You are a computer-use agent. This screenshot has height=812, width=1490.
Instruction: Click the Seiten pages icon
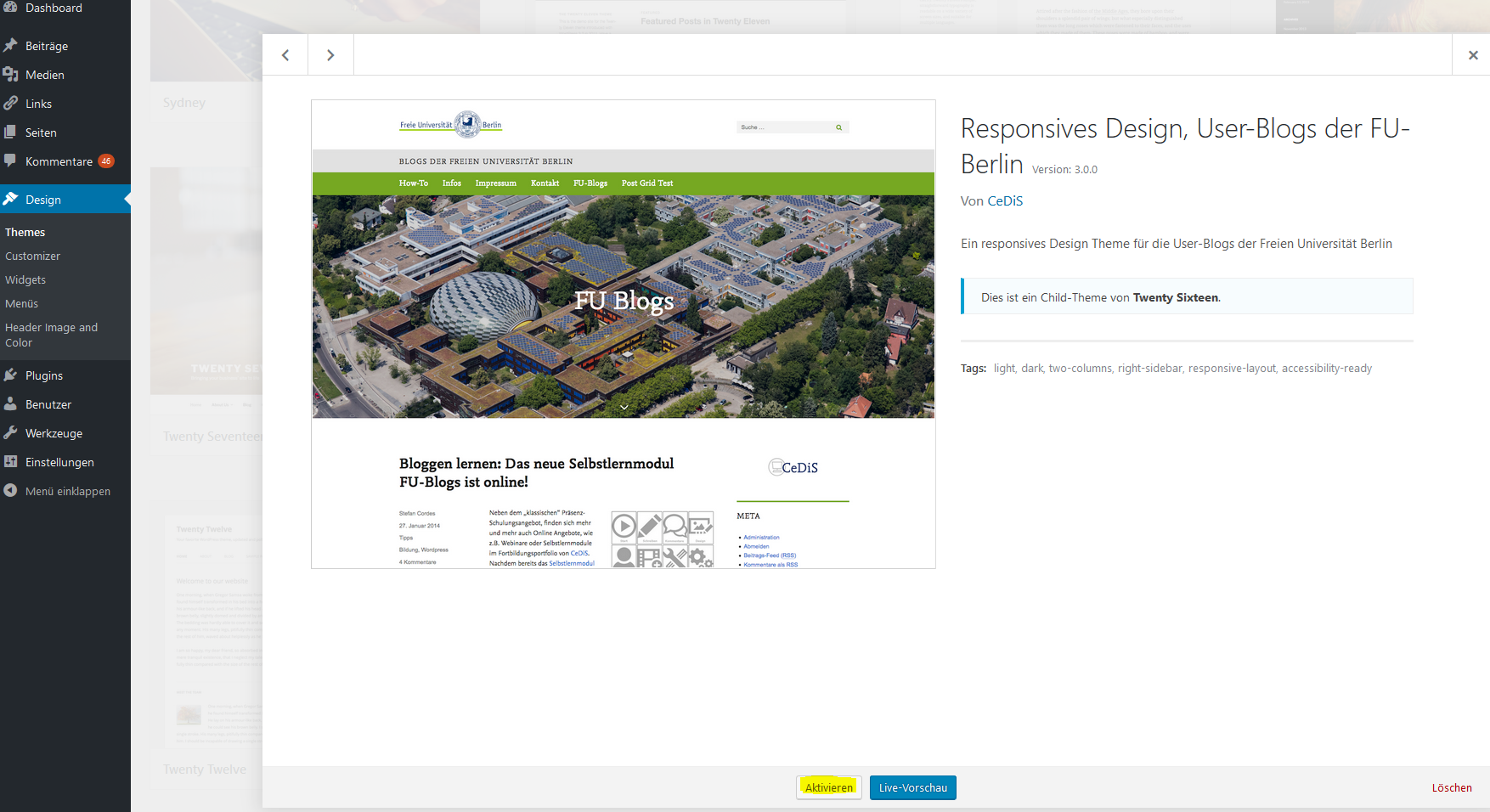coord(10,133)
